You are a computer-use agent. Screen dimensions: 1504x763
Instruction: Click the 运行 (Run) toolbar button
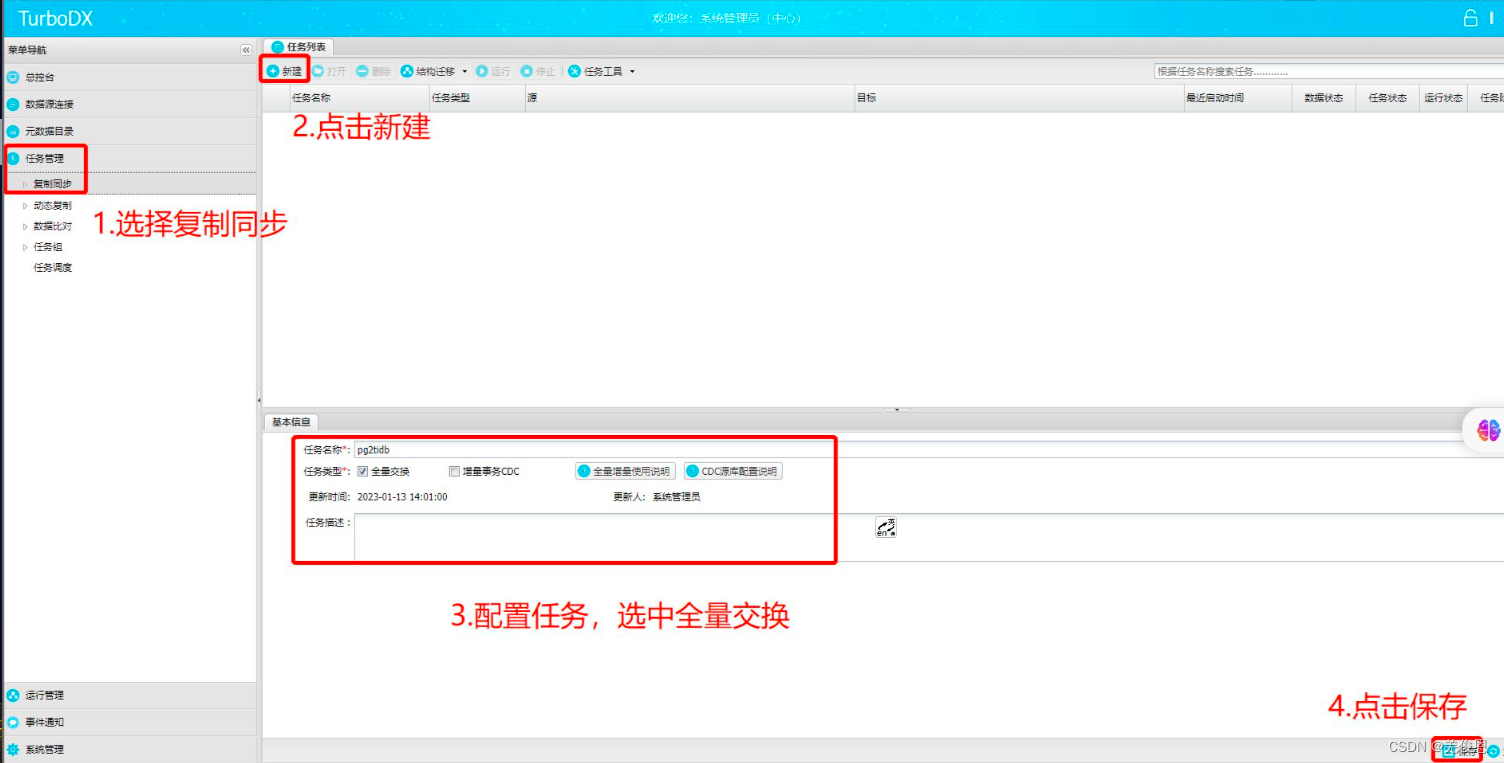click(x=493, y=71)
